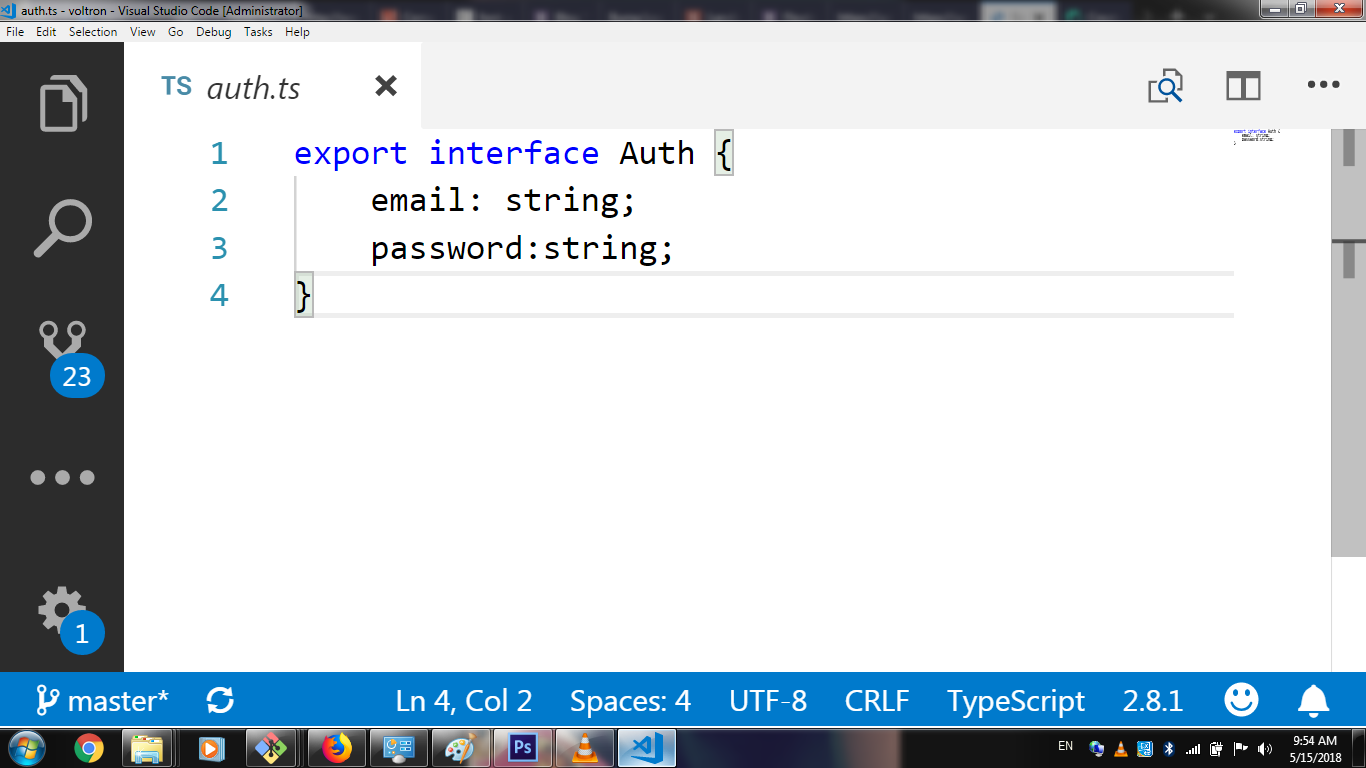The height and width of the screenshot is (768, 1366).
Task: Open Action Center flag tray icon
Action: 1240,748
